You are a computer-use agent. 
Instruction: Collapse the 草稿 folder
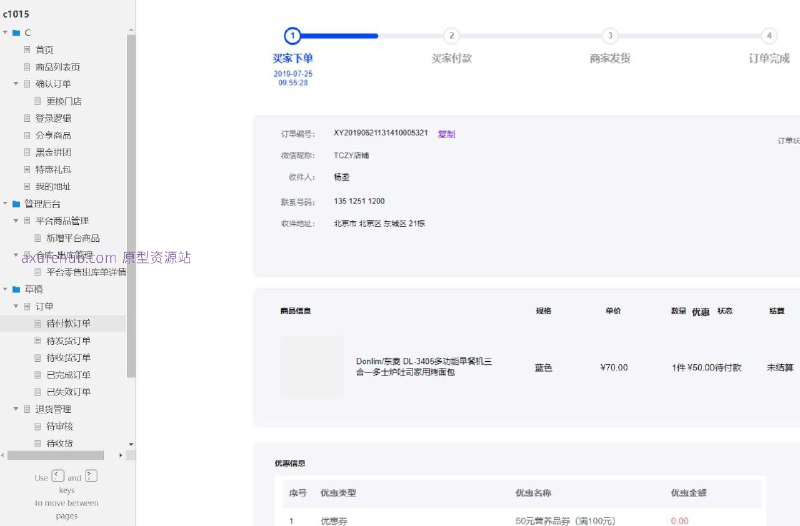(x=5, y=289)
